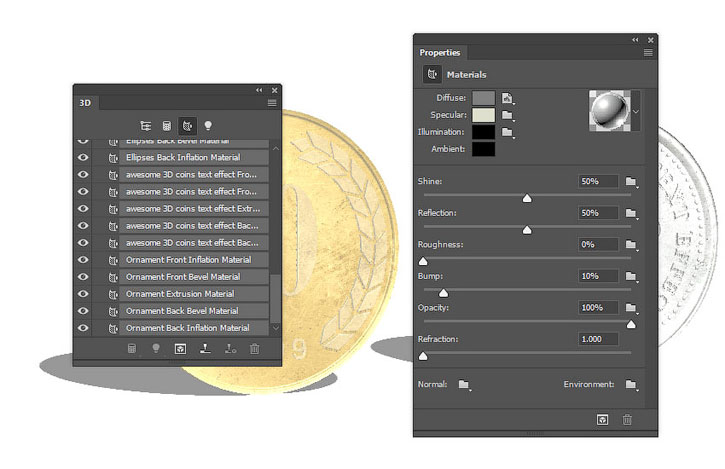This screenshot has height=469, width=725.
Task: Open the Environment map folder icon
Action: (631, 384)
